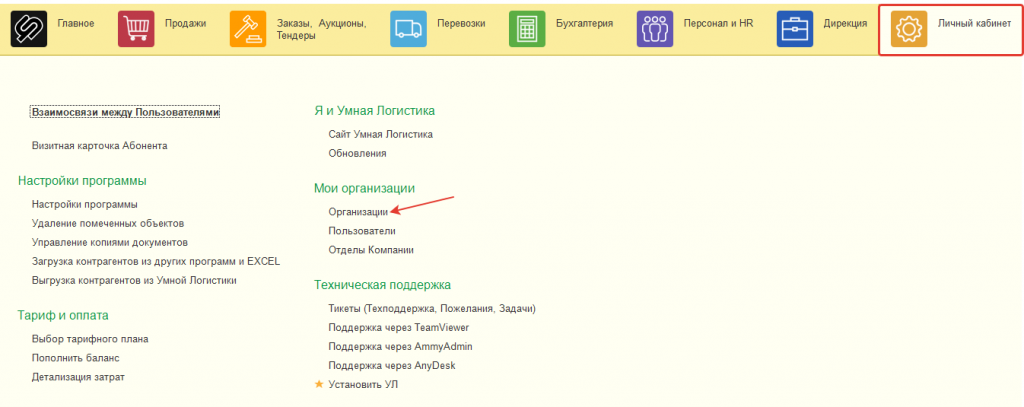Click the star icon beside Установить УЛ
1024x407 pixels.
pos(319,384)
